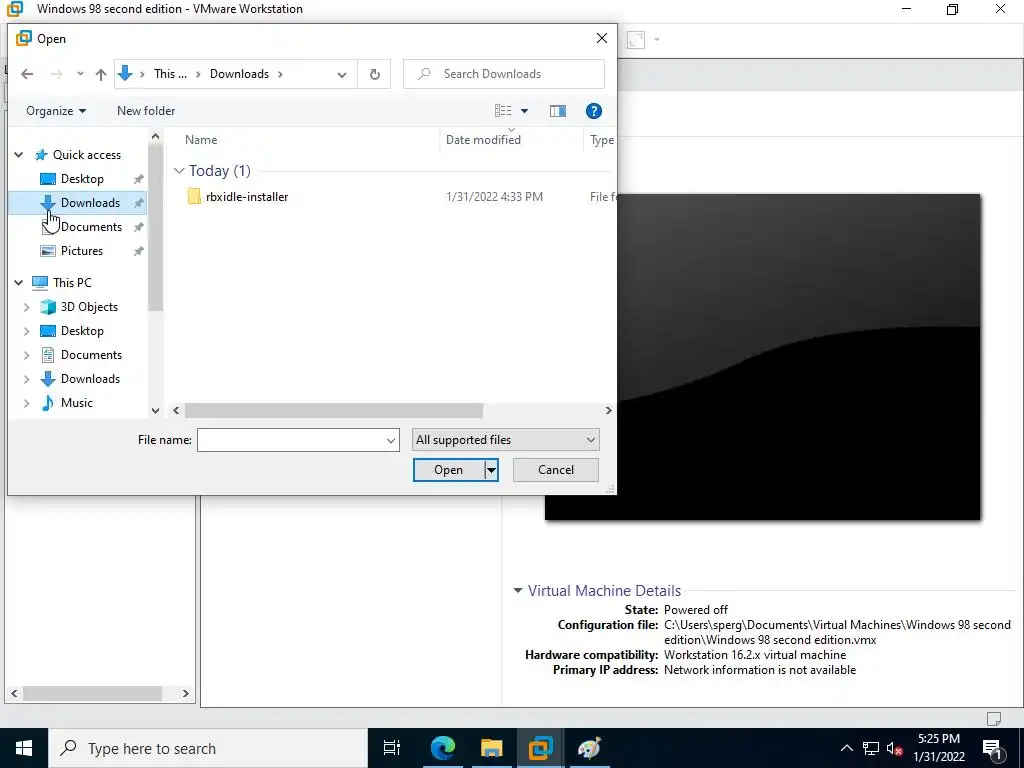
Task: Expand Documents under This PC
Action: (27, 355)
